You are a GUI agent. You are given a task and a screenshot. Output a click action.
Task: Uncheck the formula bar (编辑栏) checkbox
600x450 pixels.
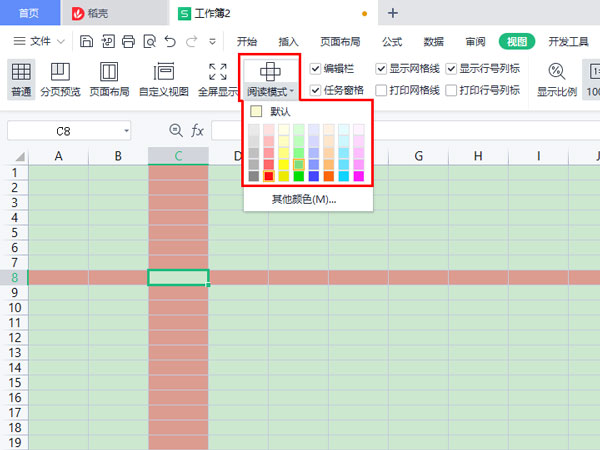(x=316, y=69)
